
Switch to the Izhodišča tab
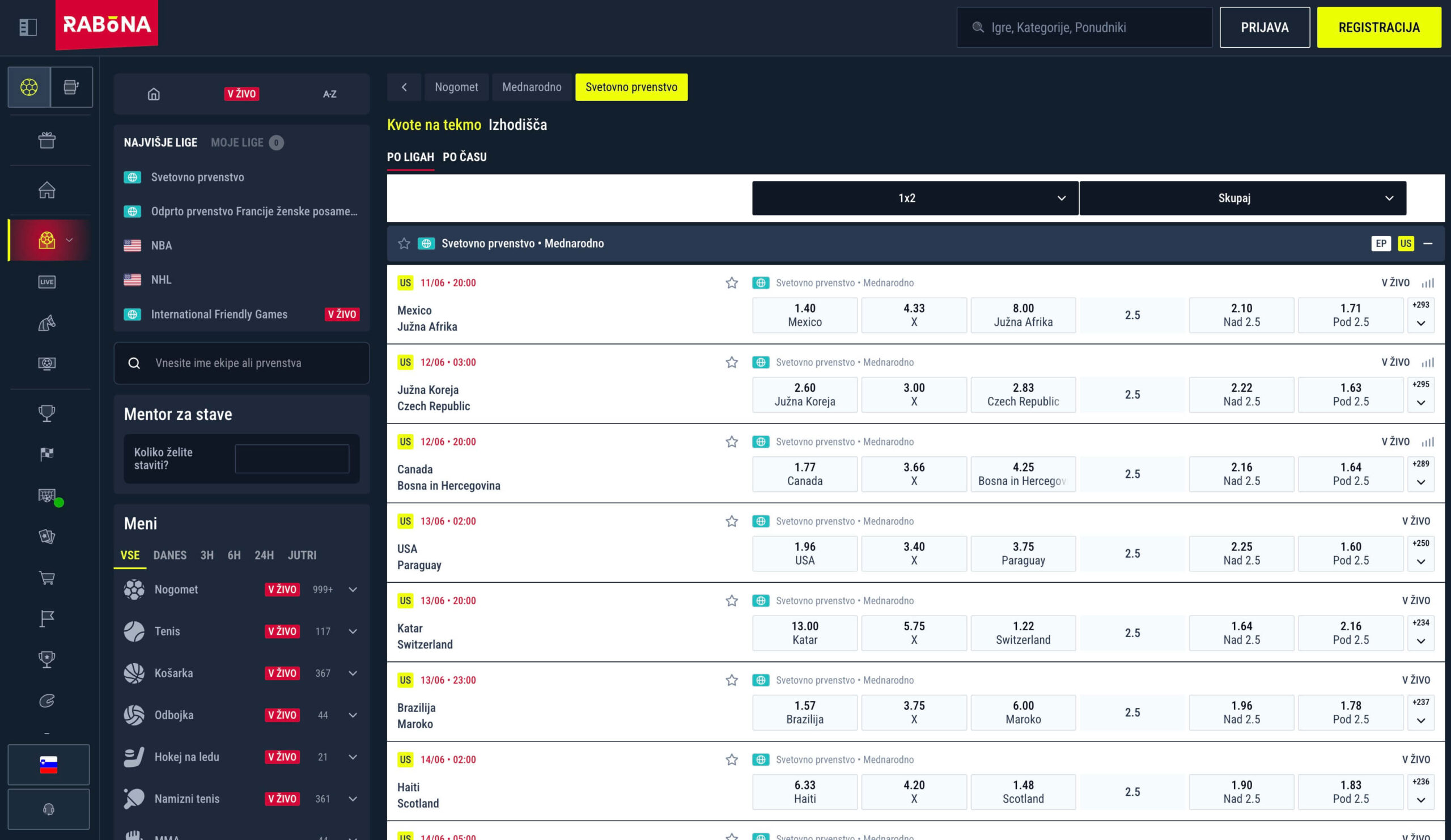click(x=517, y=125)
